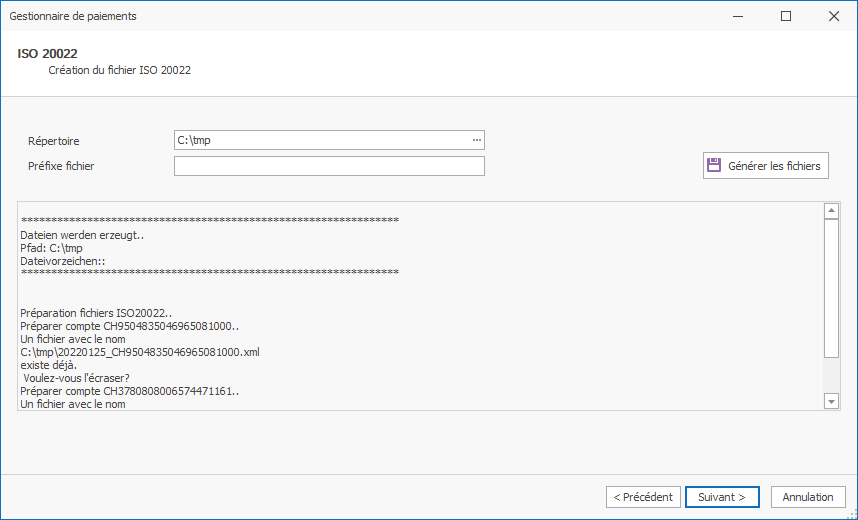This screenshot has height=520, width=858.
Task: Click into the Préfixe fichier text field
Action: tap(329, 166)
